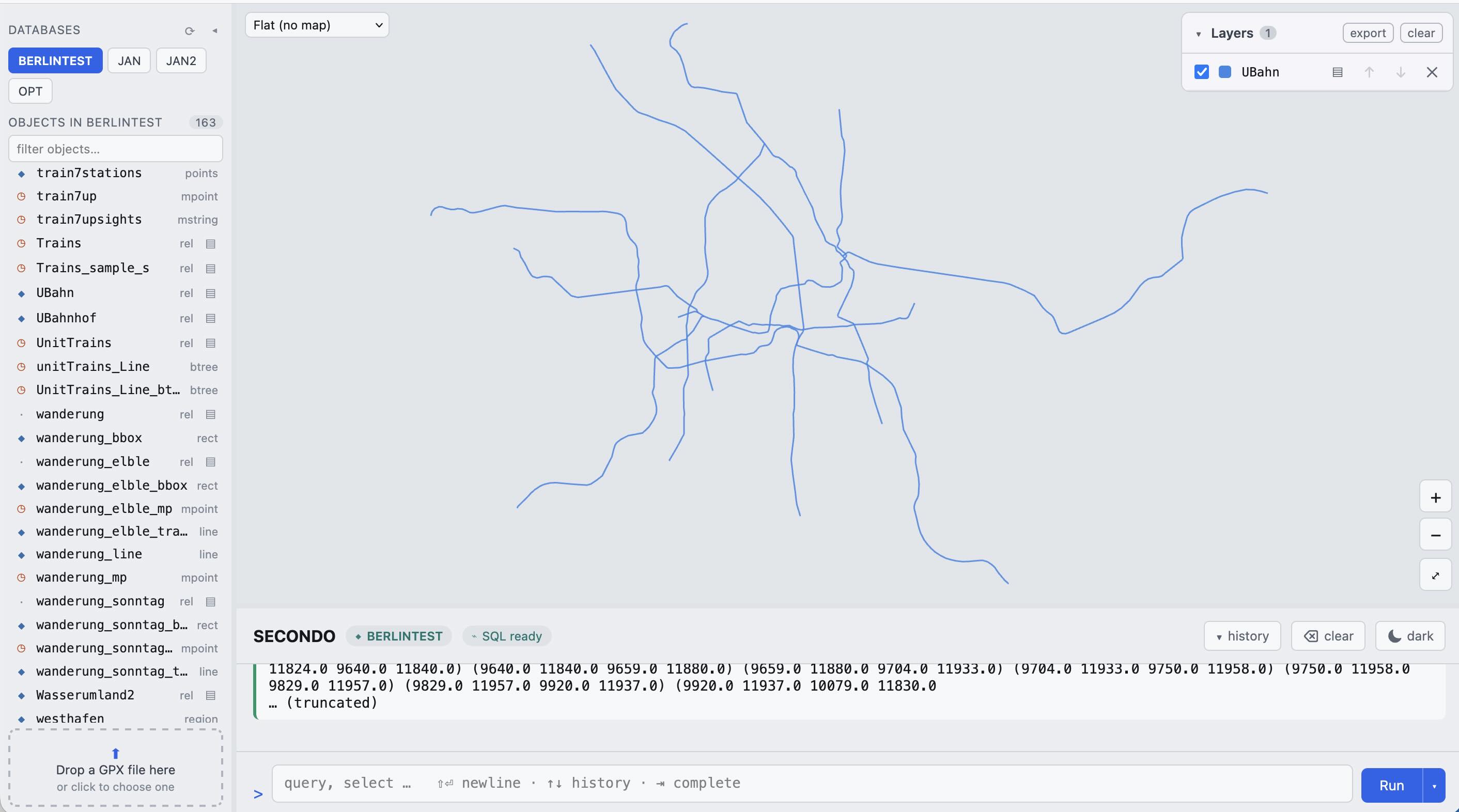The image size is (1459, 812).
Task: Collapse the Layers panel triangle
Action: click(1199, 34)
